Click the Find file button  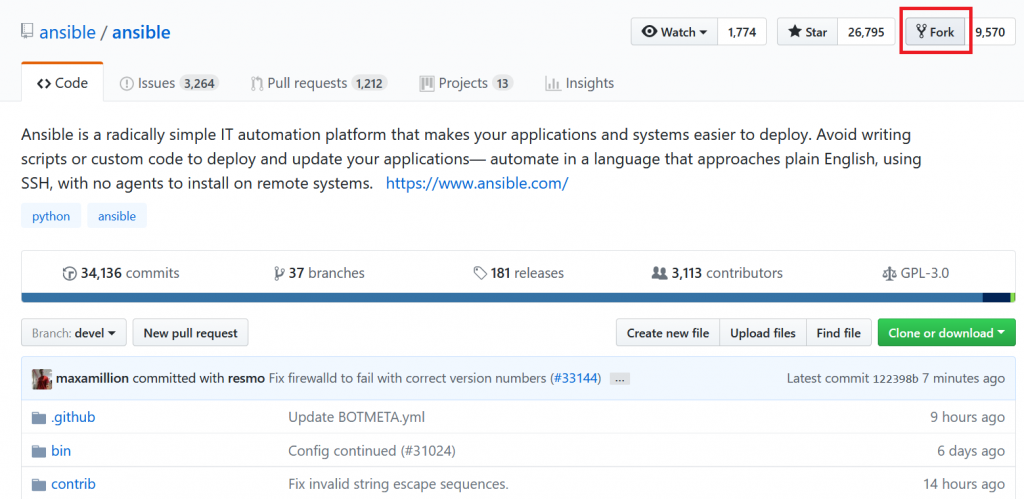(839, 333)
